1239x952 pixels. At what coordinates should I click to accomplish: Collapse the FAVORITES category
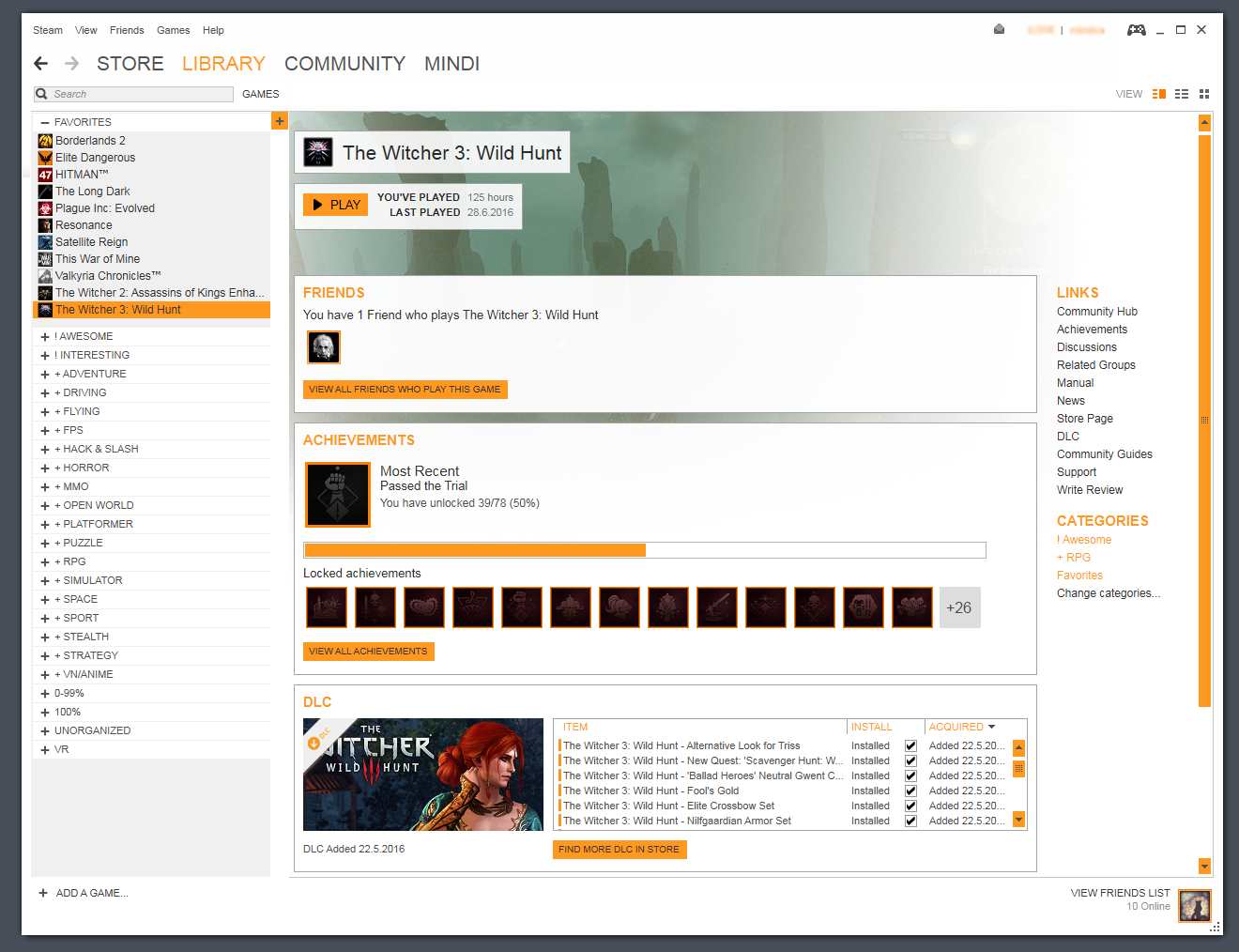point(45,122)
